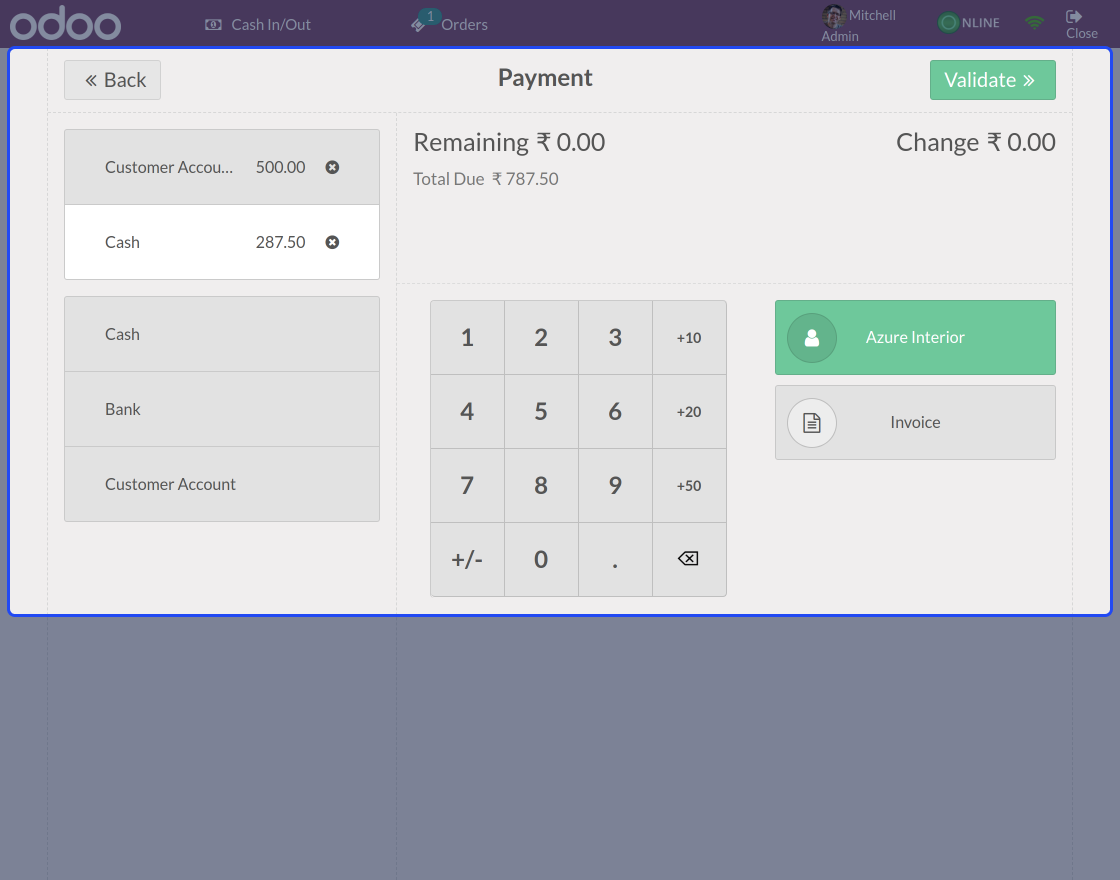Tap numpad key 7
This screenshot has width=1120, height=880.
click(467, 486)
